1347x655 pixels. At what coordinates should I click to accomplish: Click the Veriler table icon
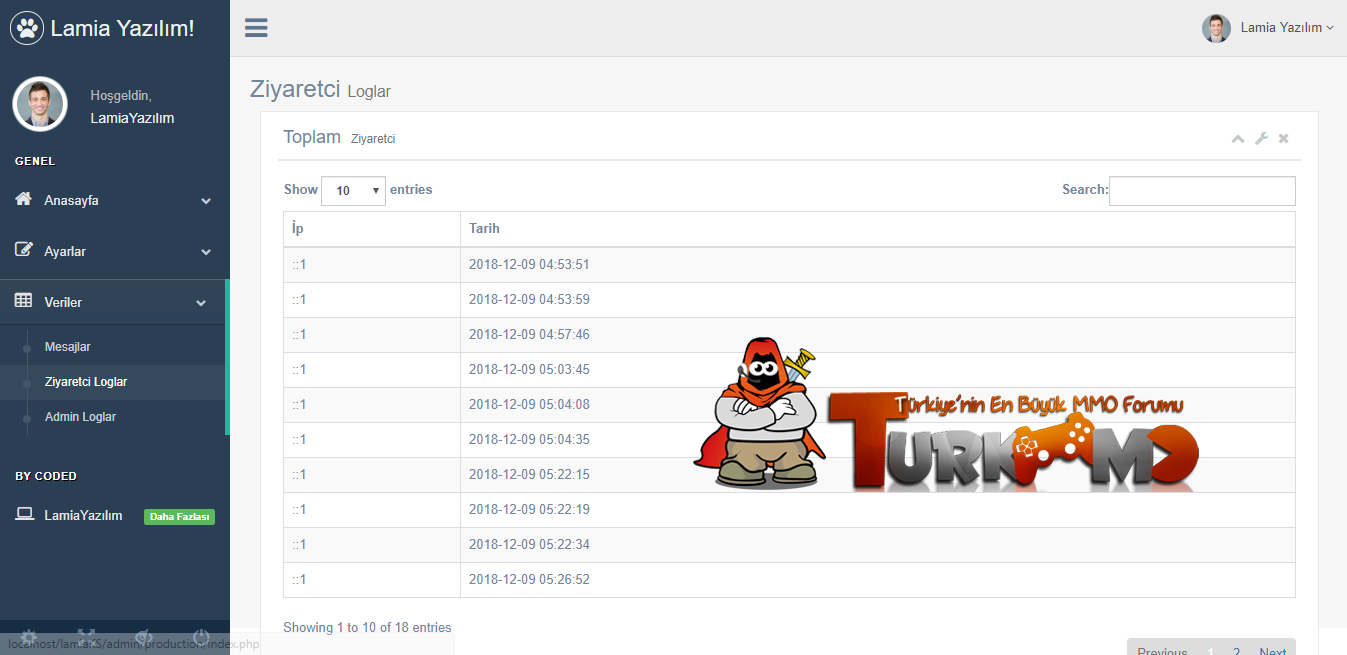24,301
